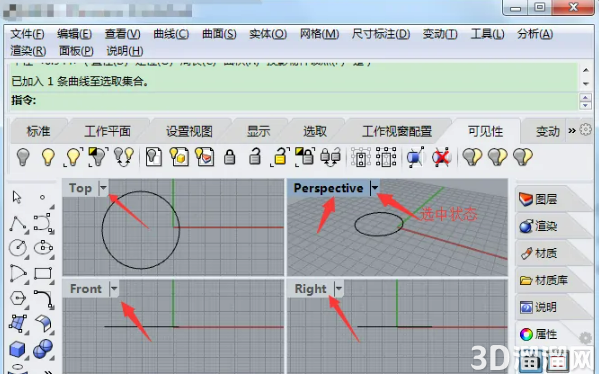The width and height of the screenshot is (599, 374).
Task: Click the two-bulb Swap Hidden and Visible icon
Action: tap(124, 157)
